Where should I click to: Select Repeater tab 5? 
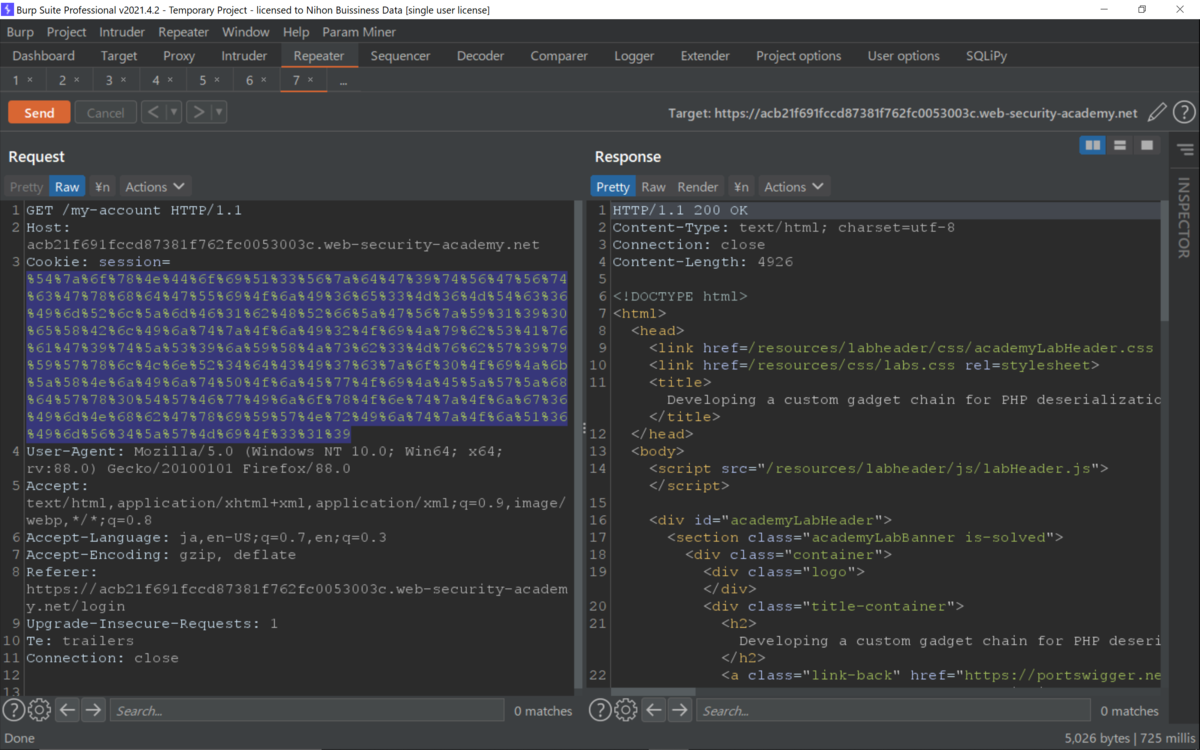pyautogui.click(x=209, y=80)
